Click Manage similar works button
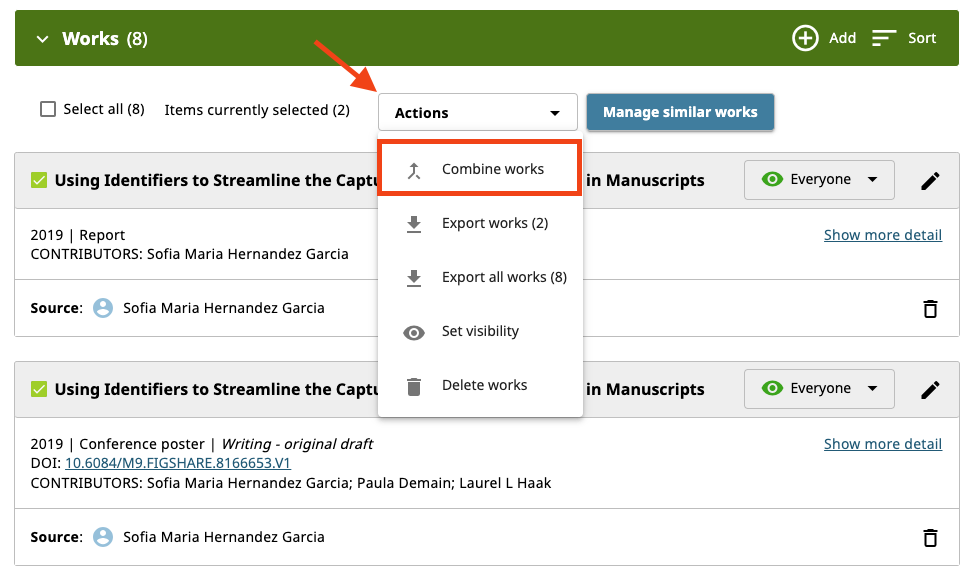Viewport: 973px width, 578px height. pyautogui.click(x=680, y=112)
